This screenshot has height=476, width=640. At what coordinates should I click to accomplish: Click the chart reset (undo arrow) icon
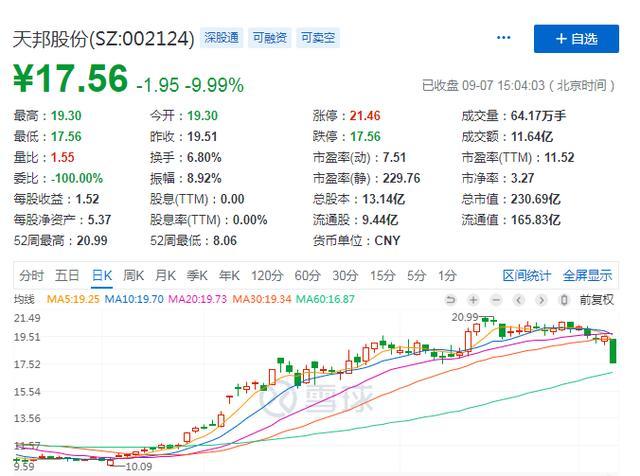coord(450,300)
